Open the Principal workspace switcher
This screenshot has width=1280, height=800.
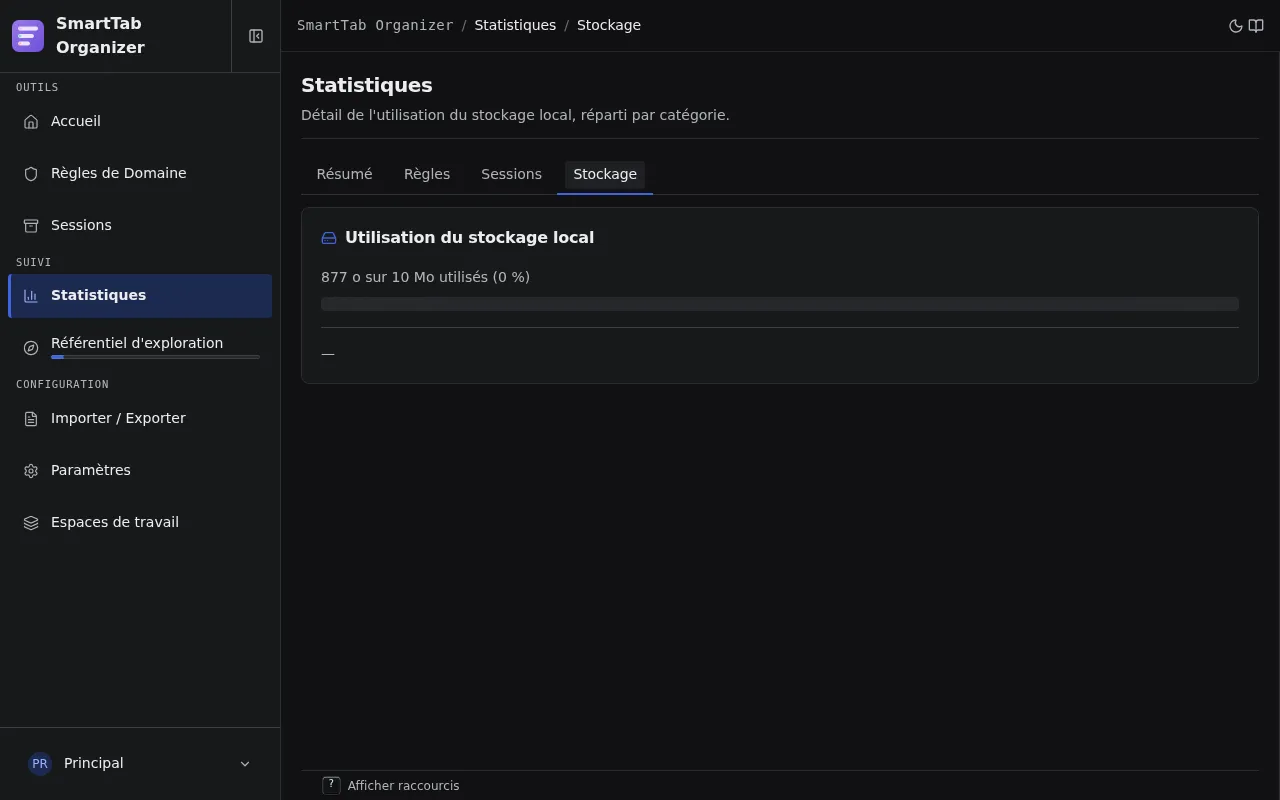[140, 764]
